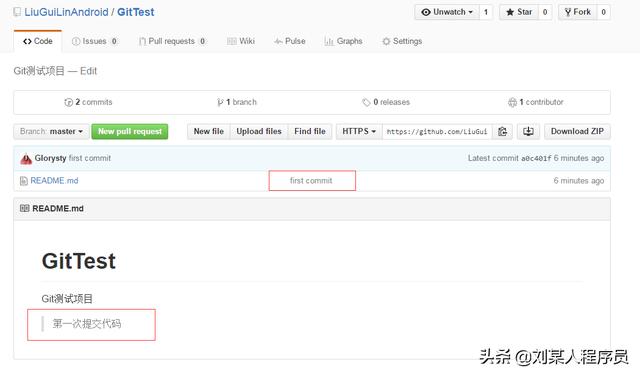640x376 pixels.
Task: Click the 第一次提交代码 quote text
Action: click(x=87, y=324)
